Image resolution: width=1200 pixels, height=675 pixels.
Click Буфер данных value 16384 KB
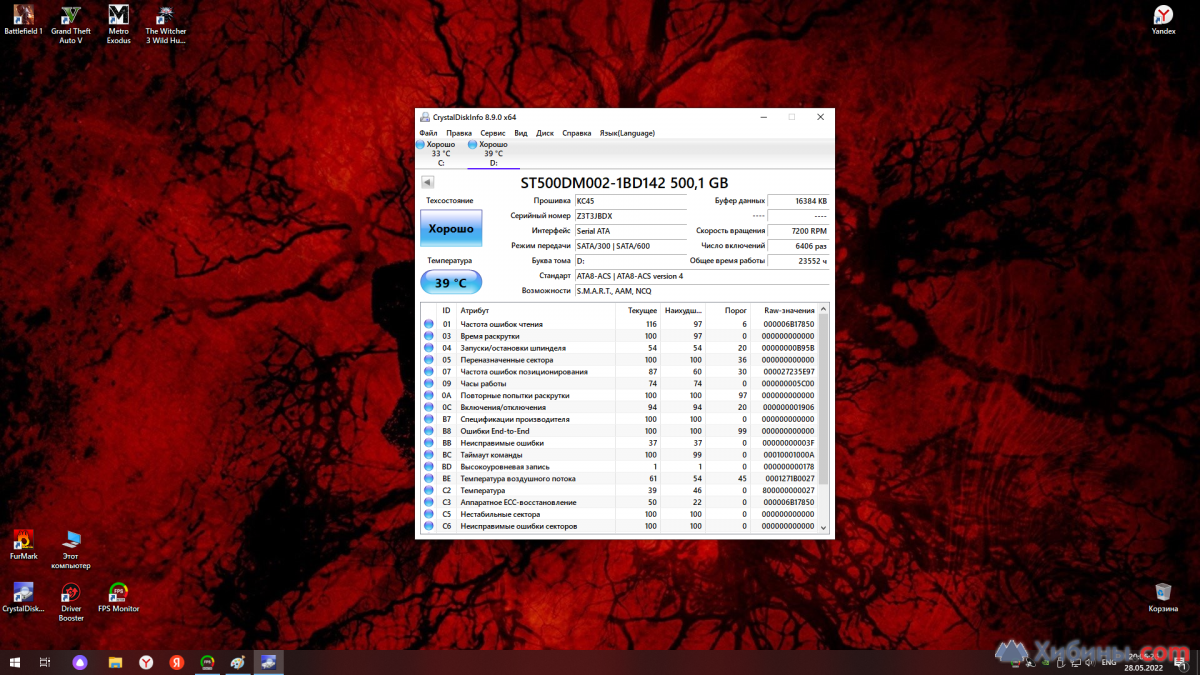click(798, 201)
